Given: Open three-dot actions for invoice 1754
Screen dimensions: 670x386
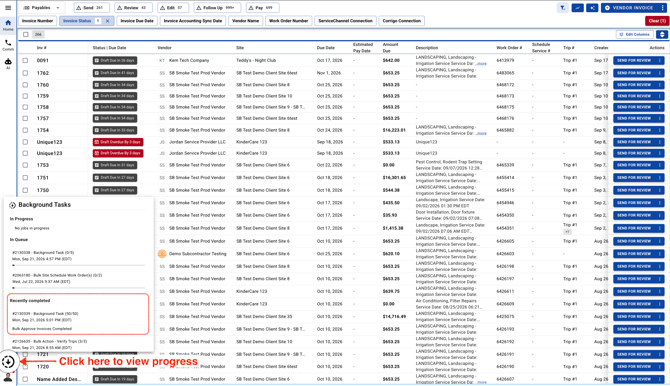Looking at the screenshot, I should [660, 130].
